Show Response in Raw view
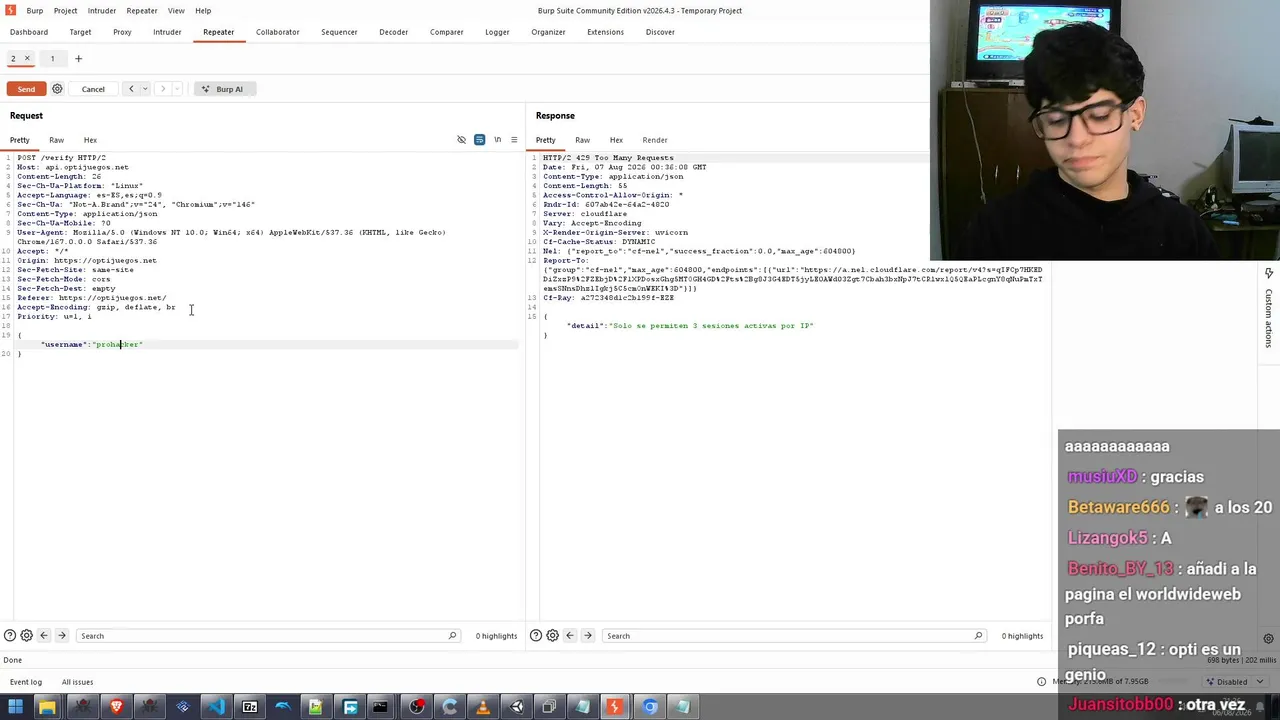The image size is (1280, 720). click(x=582, y=140)
